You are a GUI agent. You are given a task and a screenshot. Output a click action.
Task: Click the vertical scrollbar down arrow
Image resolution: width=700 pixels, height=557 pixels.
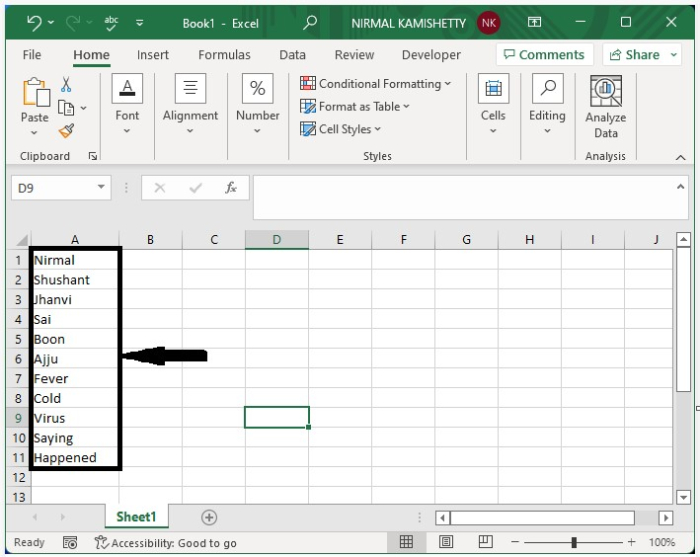click(683, 497)
